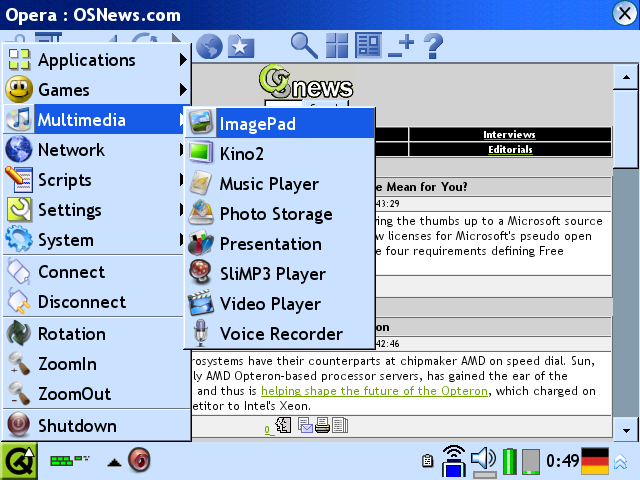Expand the Applications submenu arrow
The height and width of the screenshot is (480, 640).
[183, 60]
